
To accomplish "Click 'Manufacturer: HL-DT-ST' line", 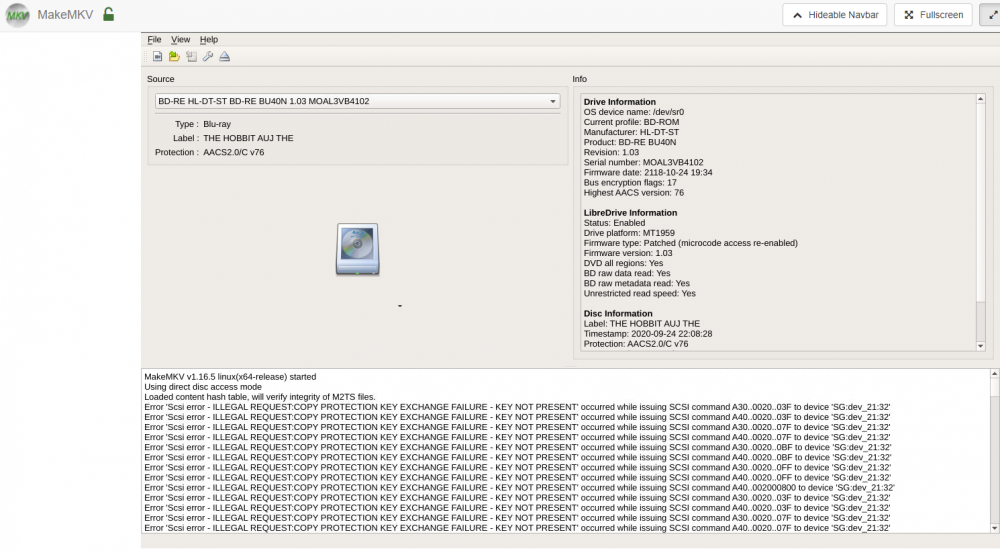I will coord(631,132).
